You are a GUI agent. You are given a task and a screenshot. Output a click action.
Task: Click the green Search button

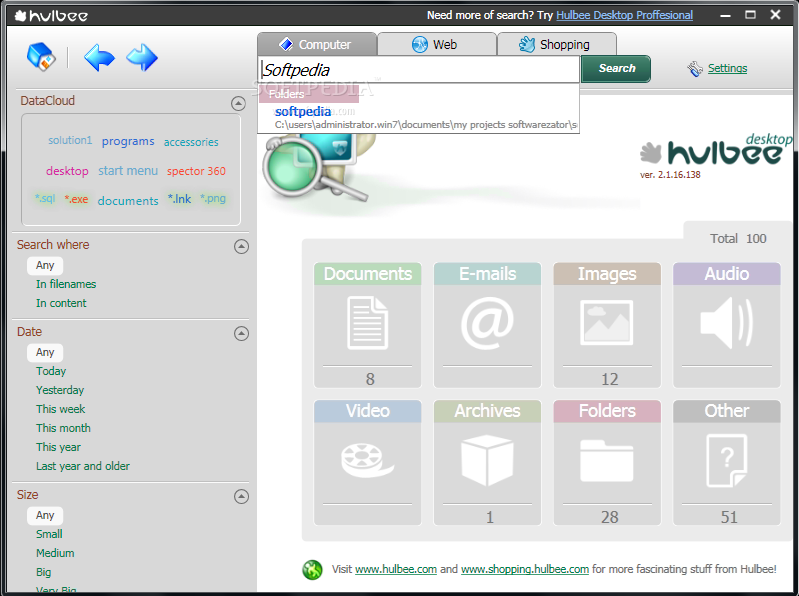coord(616,68)
